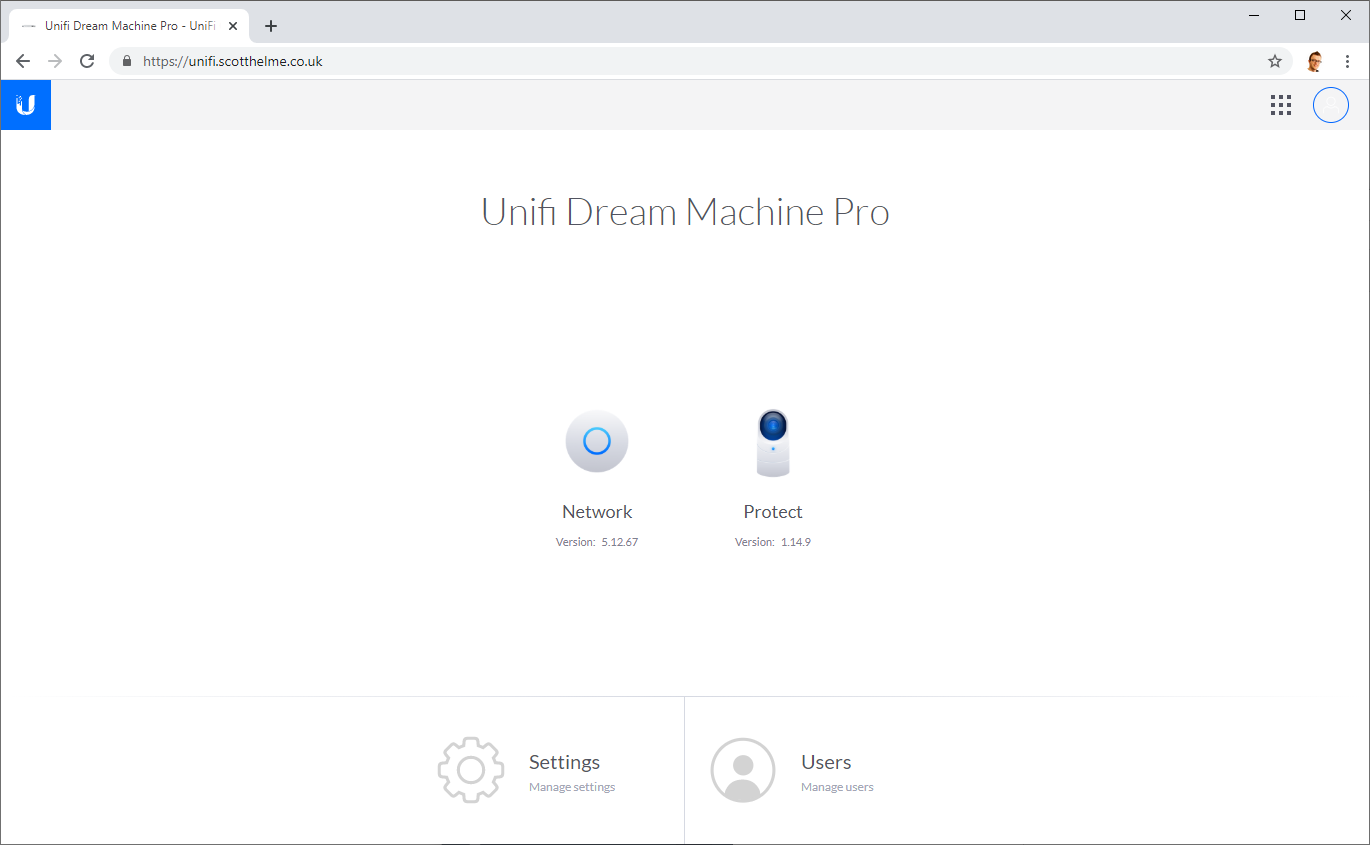1370x845 pixels.
Task: Minimize the Chrome window
Action: [1255, 15]
